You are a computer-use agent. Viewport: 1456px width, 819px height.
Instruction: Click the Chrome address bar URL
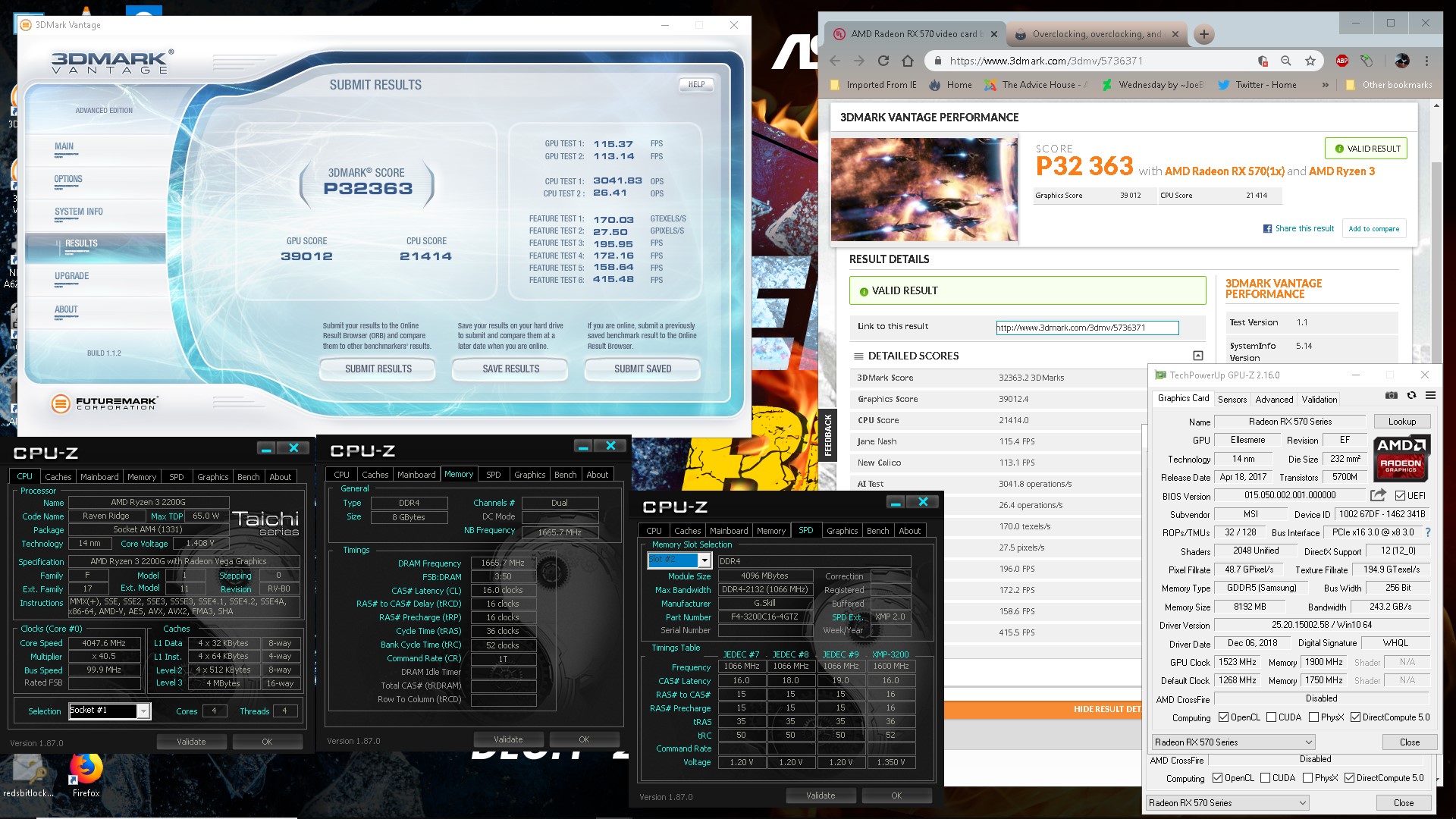tap(1046, 61)
